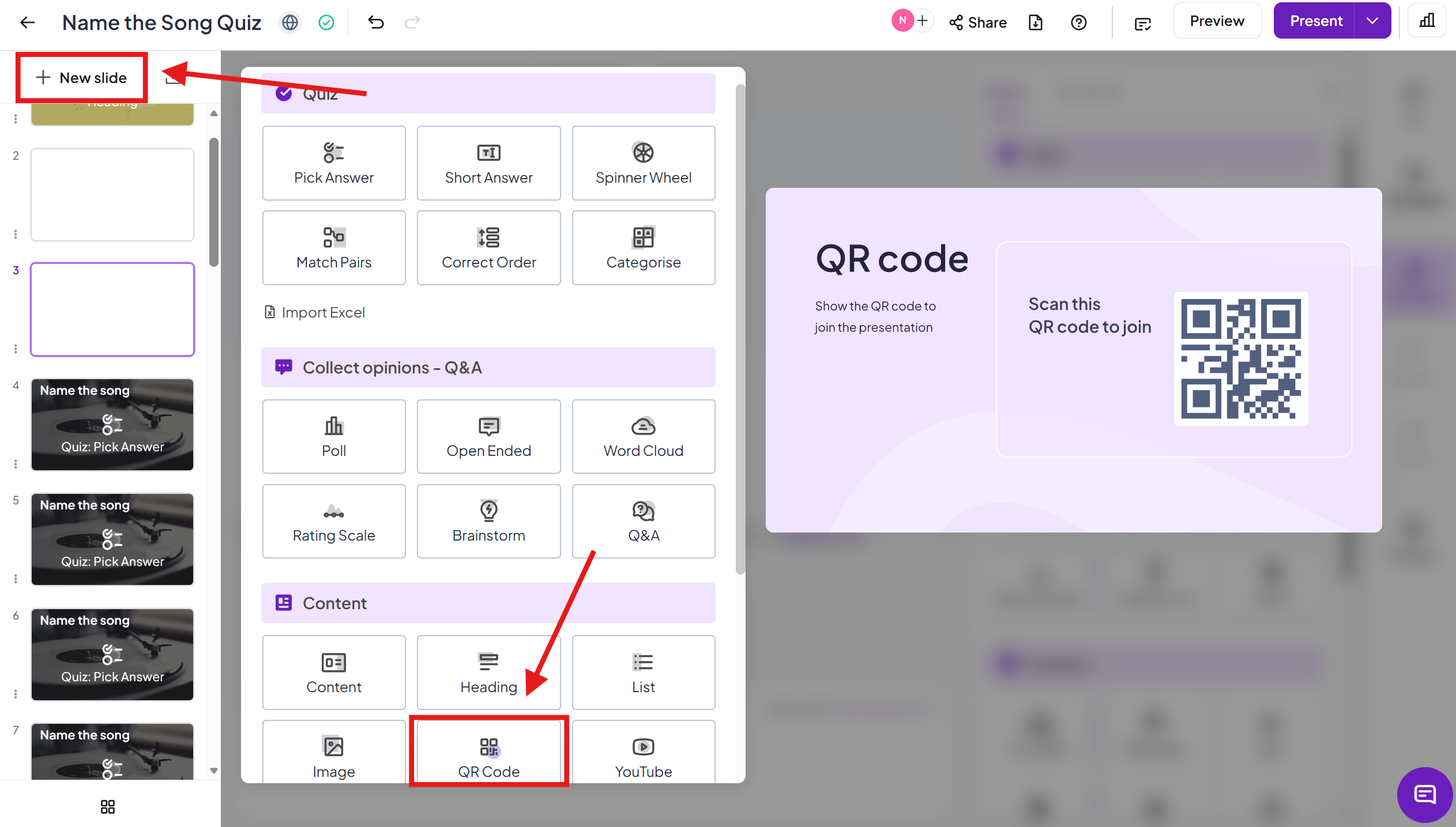Click slide type panel scrollbar
The width and height of the screenshot is (1456, 827).
click(x=740, y=328)
